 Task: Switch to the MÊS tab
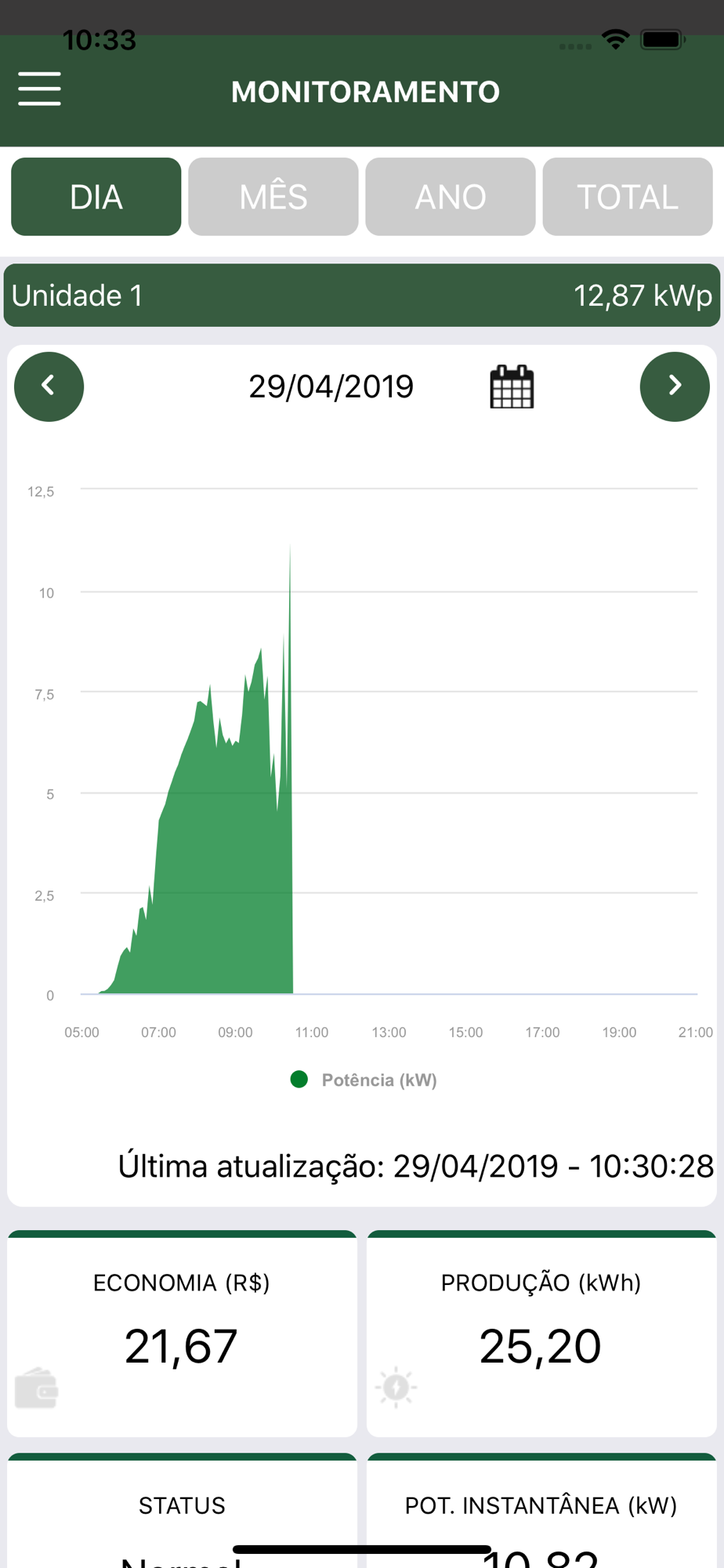pyautogui.click(x=273, y=197)
